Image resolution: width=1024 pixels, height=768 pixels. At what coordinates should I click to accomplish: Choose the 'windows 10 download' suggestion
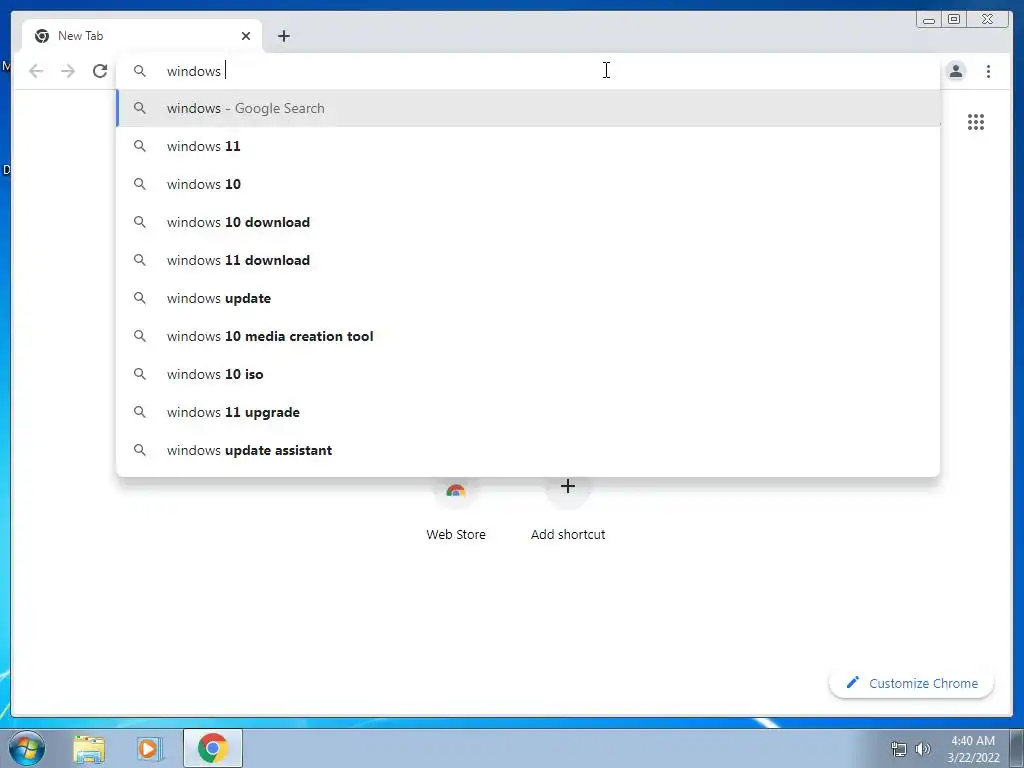[x=528, y=222]
